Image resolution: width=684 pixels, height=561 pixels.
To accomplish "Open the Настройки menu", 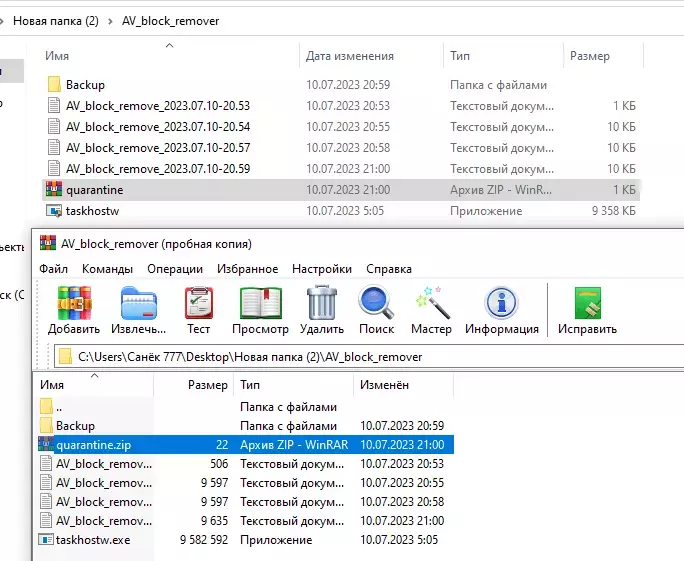I will (322, 269).
